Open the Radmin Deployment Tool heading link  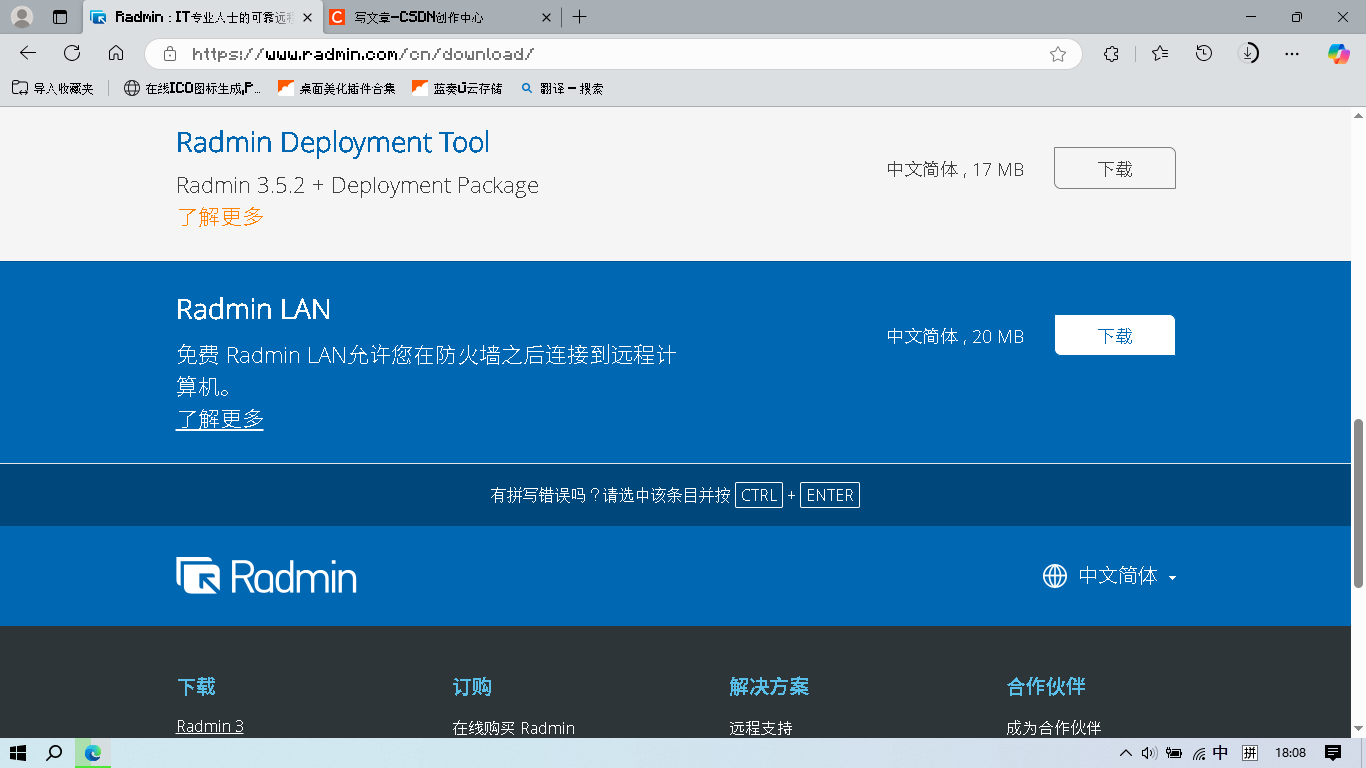[333, 142]
